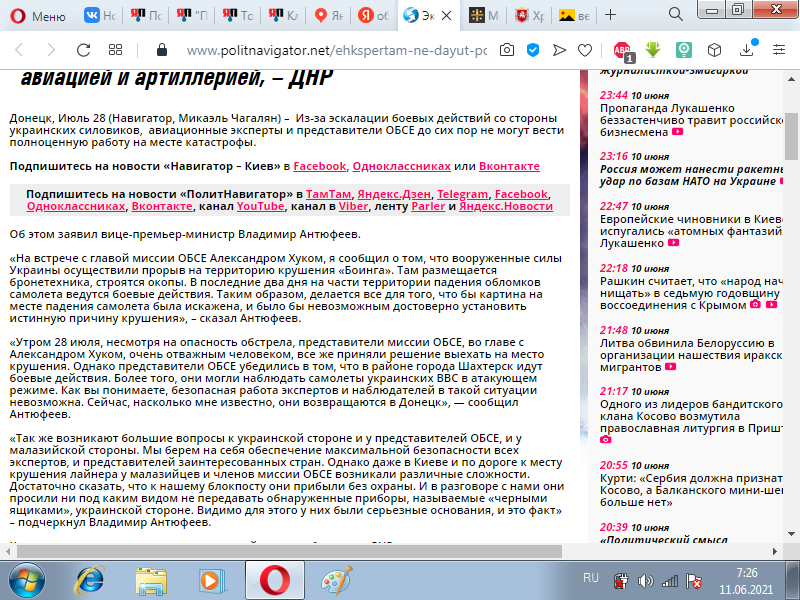Switch to the tab labeled 'ве'
Image resolution: width=800 pixels, height=600 pixels.
[x=573, y=15]
